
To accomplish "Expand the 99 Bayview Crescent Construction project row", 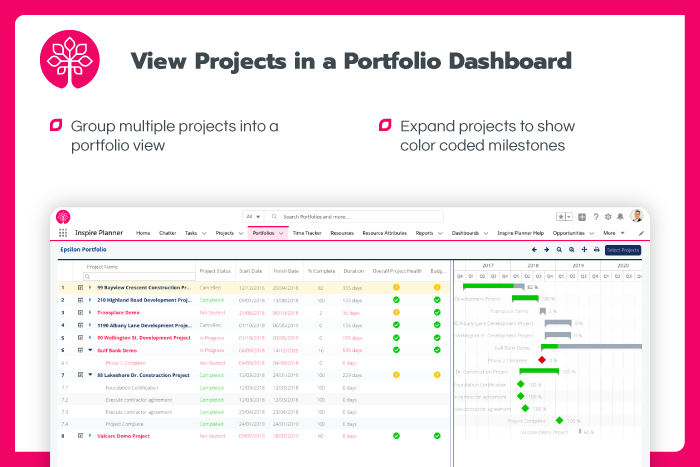I will tap(90, 288).
